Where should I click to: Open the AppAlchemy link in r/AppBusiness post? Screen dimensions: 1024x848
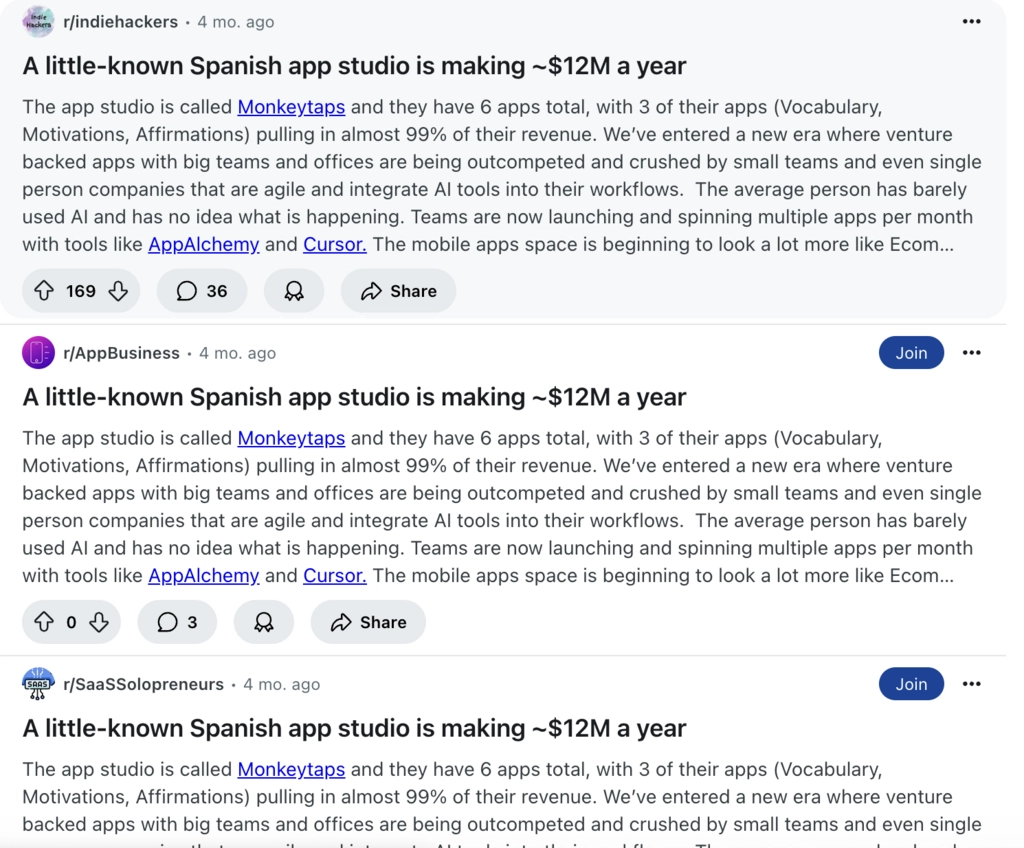point(204,576)
